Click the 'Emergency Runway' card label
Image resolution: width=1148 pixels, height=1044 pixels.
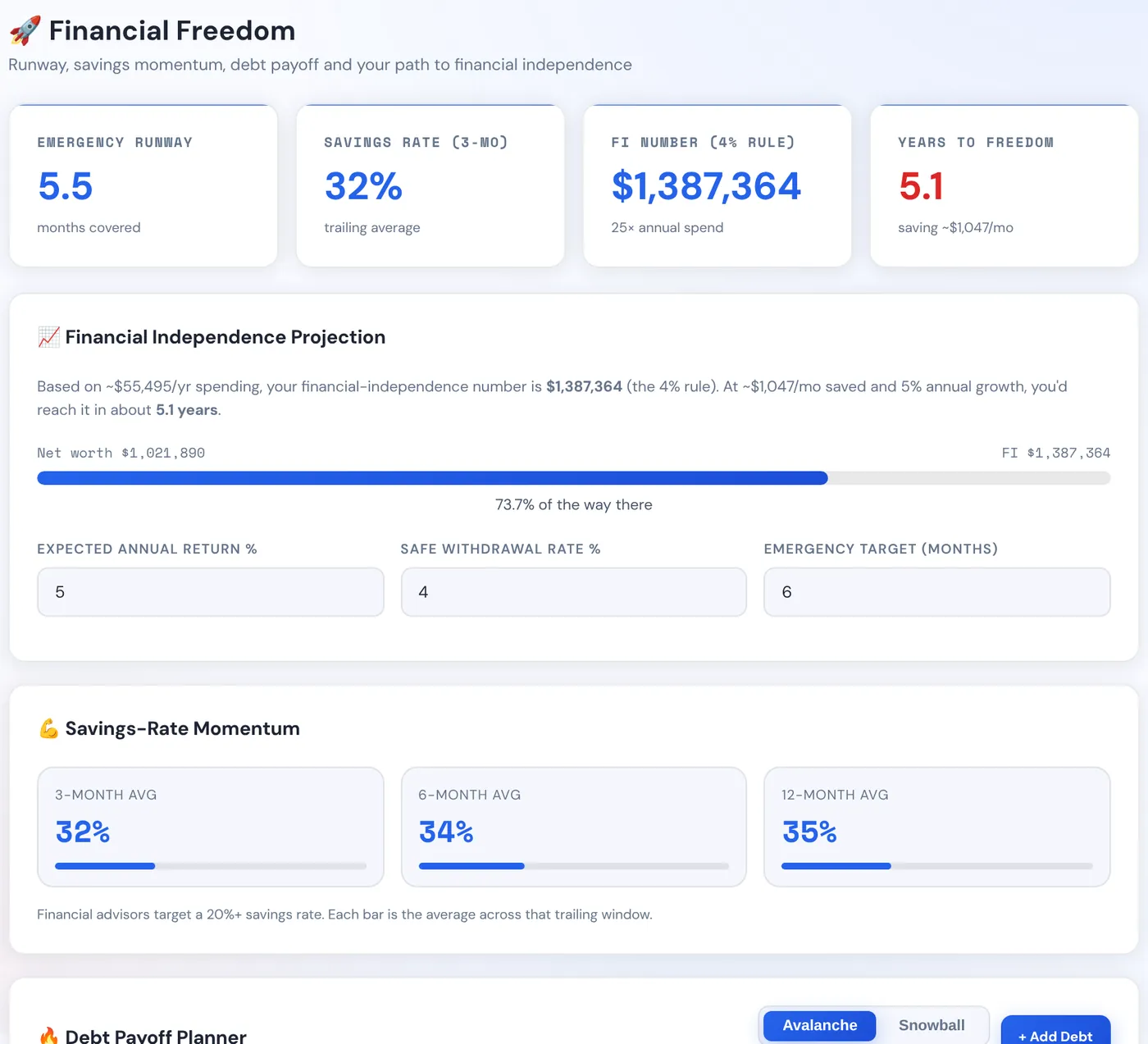[115, 142]
